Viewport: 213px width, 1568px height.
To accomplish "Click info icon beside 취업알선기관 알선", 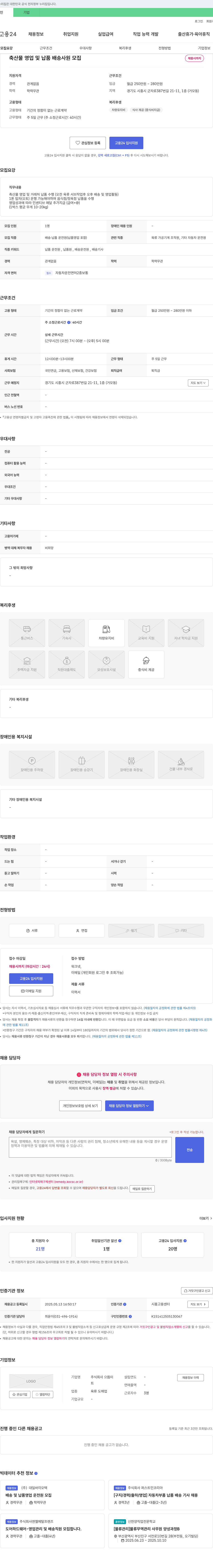I will tap(120, 1240).
